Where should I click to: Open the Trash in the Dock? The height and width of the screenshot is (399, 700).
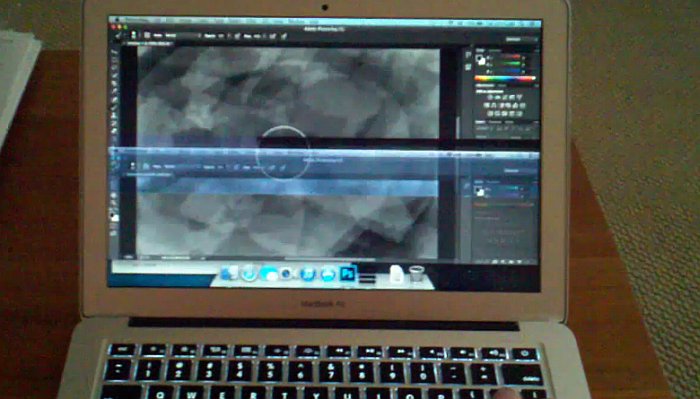[x=416, y=273]
